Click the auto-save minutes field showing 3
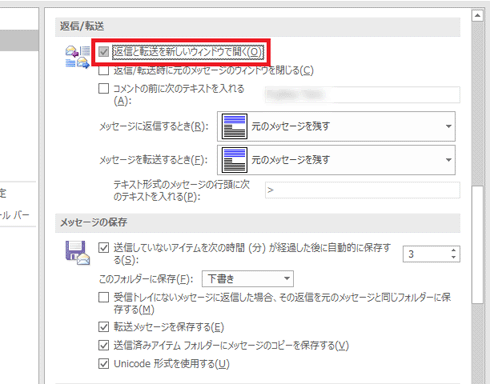Viewport: 490px width, 384px height. click(426, 254)
